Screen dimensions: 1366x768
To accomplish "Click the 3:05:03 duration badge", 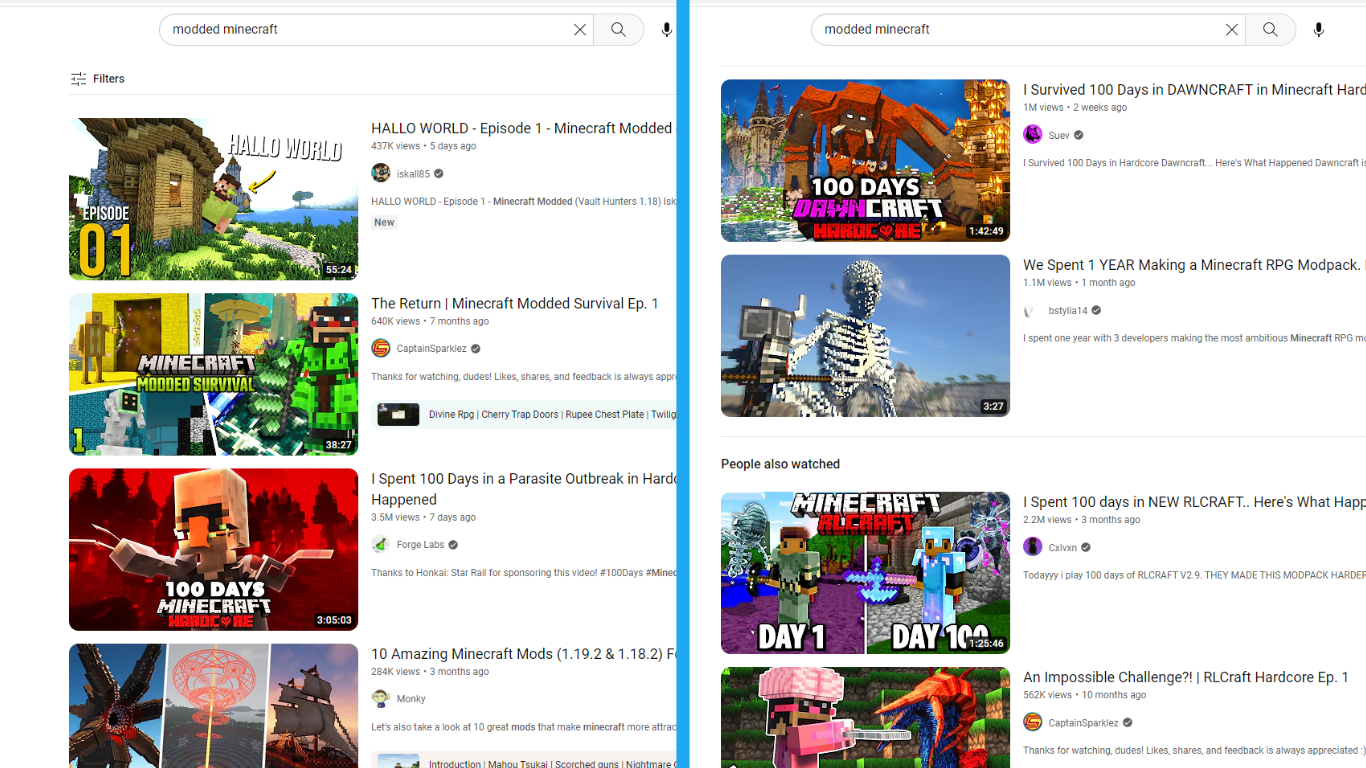I will point(334,620).
